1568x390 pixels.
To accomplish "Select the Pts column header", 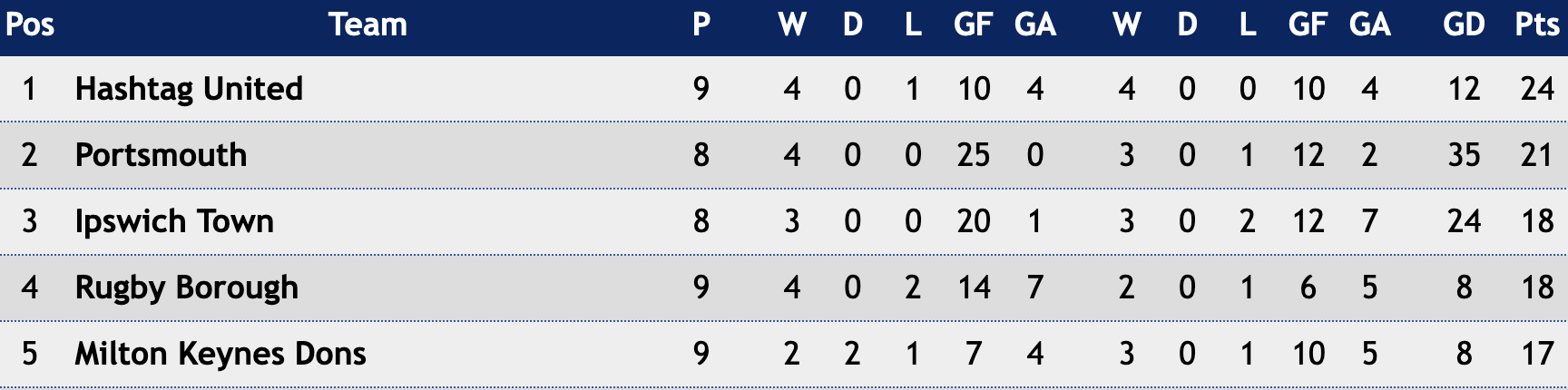I will pos(1537,24).
